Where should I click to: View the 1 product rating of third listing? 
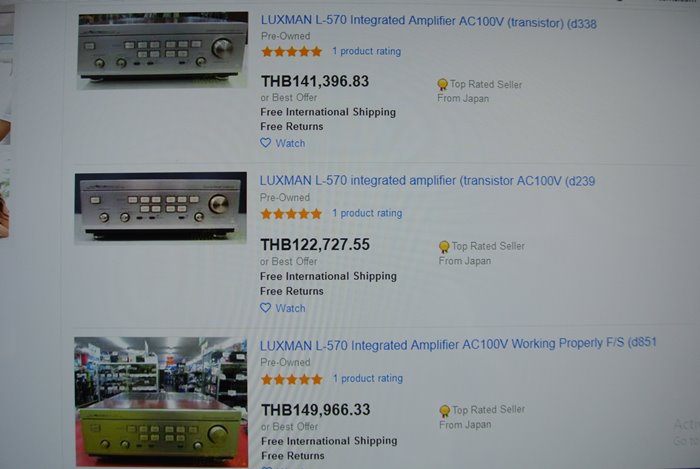tap(368, 378)
